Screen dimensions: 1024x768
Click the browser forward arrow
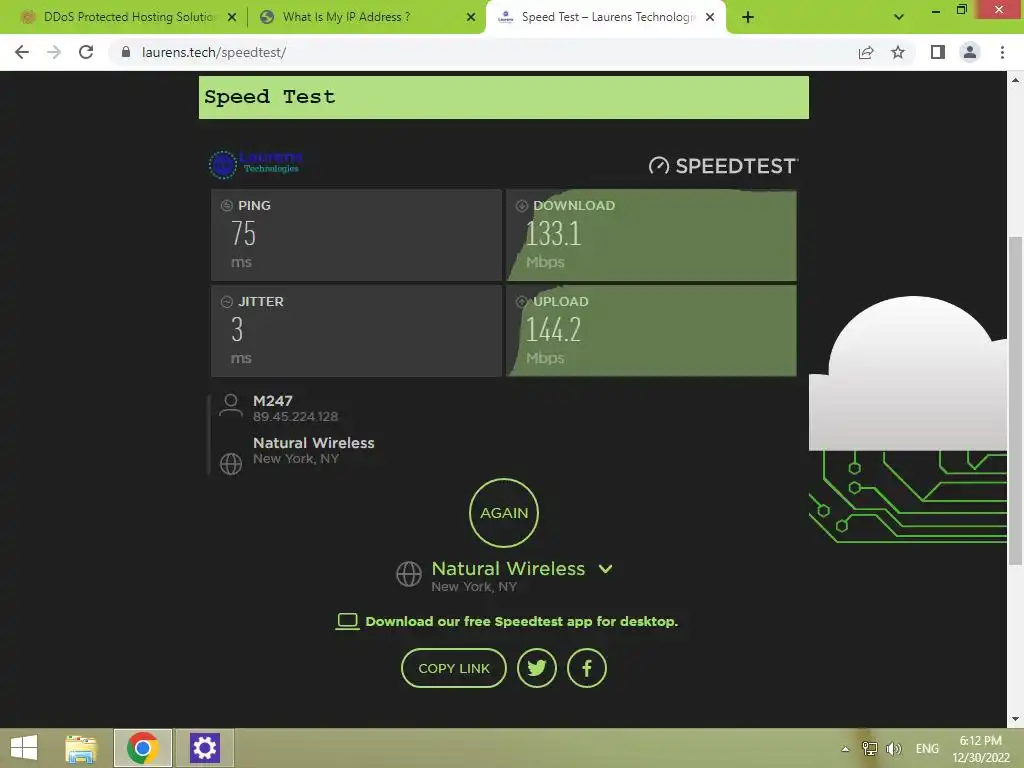(54, 52)
